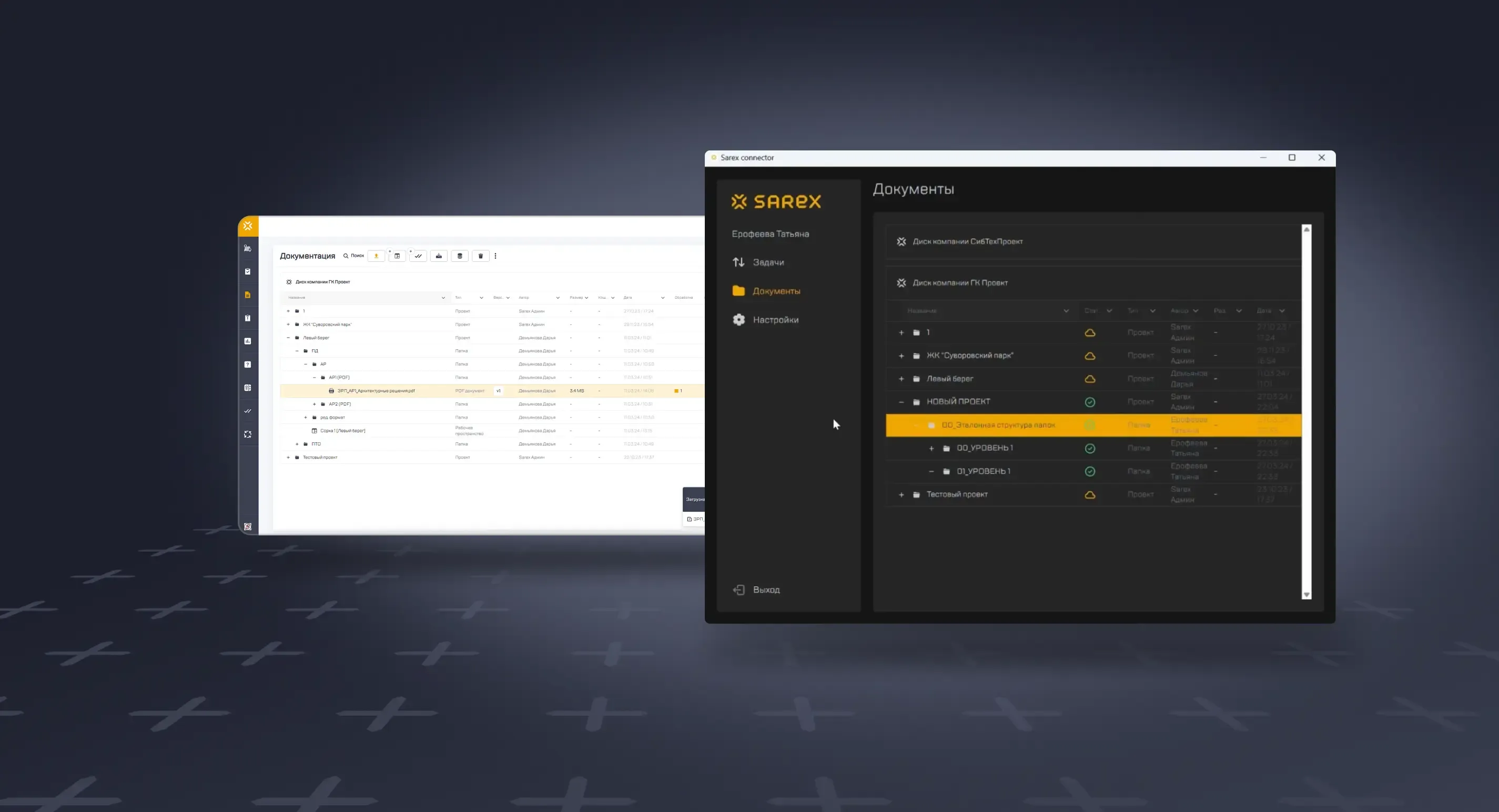Click the cloud status icon for Тестовый проект
This screenshot has width=1499, height=812.
[1090, 494]
